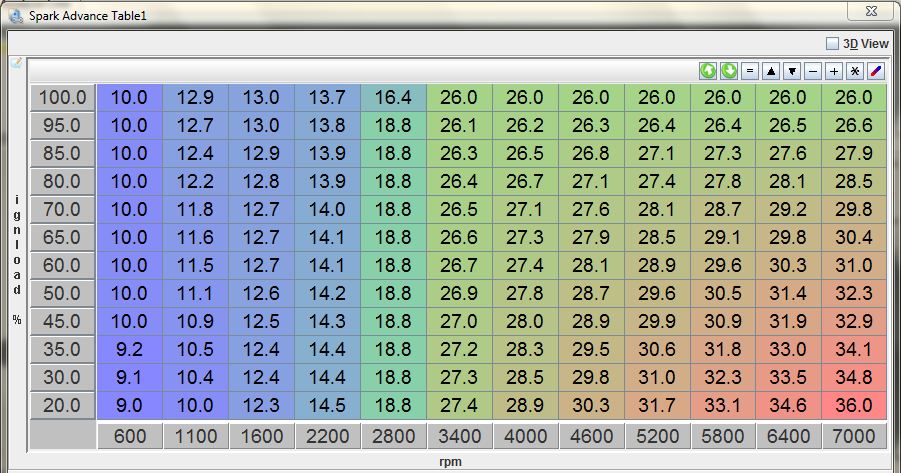
Task: Select the 5800 rpm bin header
Action: coord(723,436)
